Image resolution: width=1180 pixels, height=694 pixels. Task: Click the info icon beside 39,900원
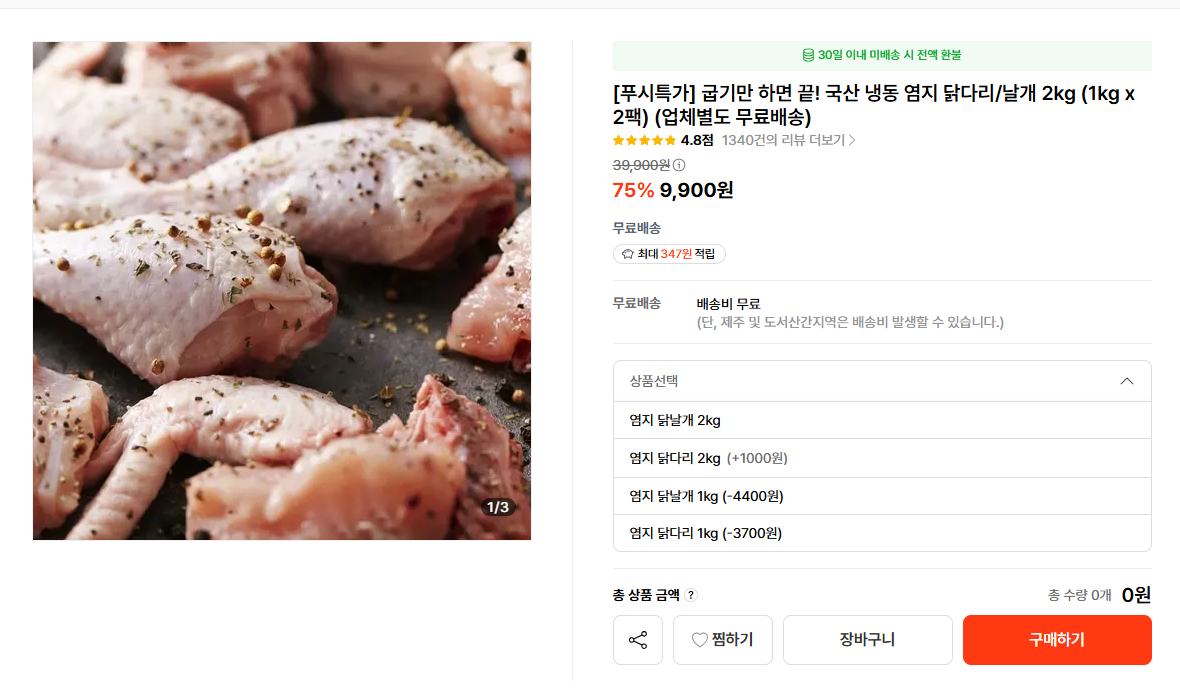pos(679,165)
